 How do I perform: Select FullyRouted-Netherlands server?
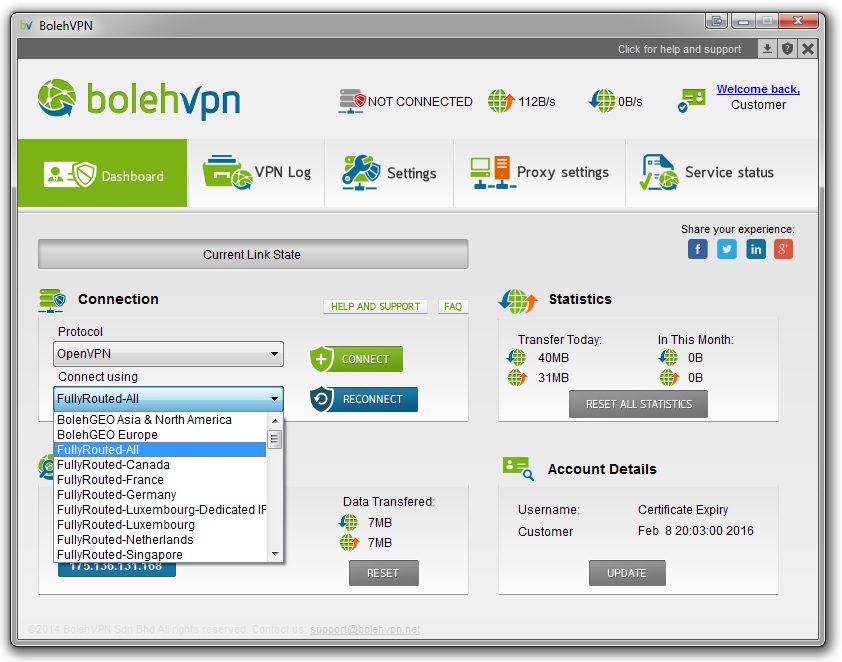160,540
